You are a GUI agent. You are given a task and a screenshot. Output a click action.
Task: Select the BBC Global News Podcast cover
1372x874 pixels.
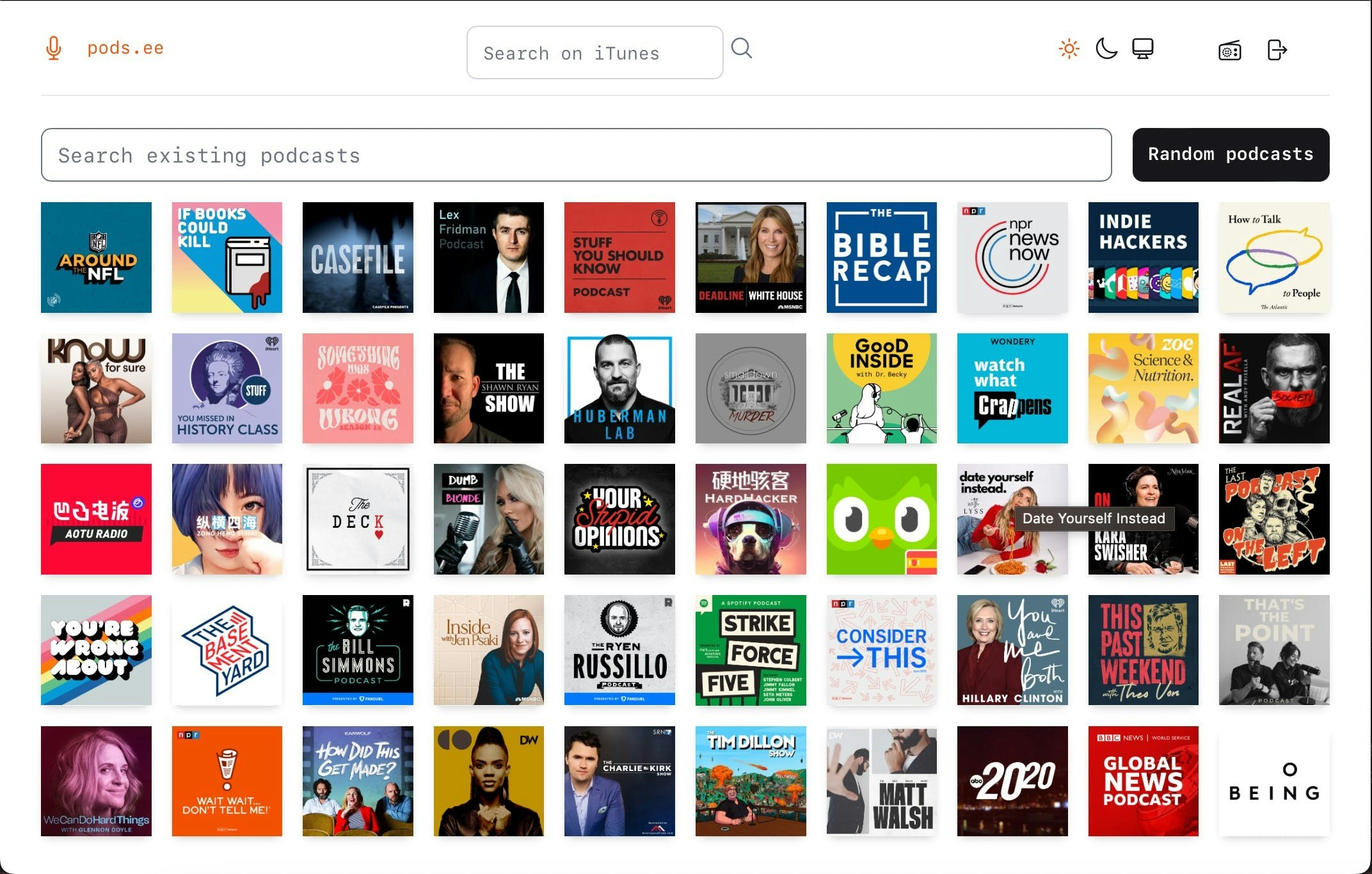[x=1143, y=781]
